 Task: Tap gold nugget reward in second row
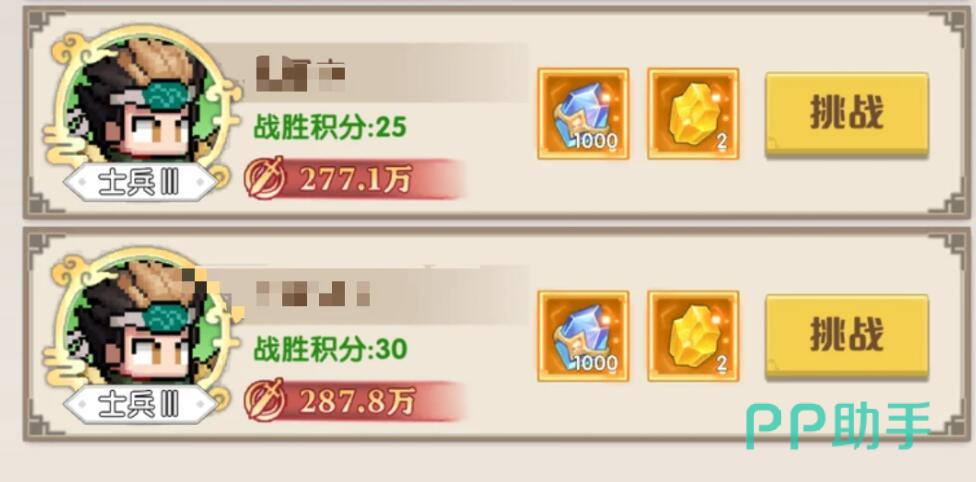click(693, 336)
